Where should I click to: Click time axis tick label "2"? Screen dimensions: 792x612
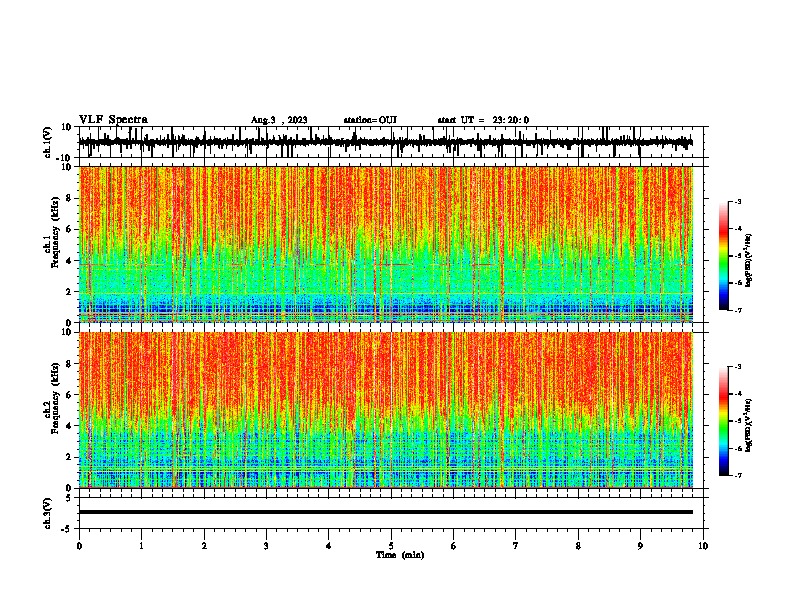204,546
